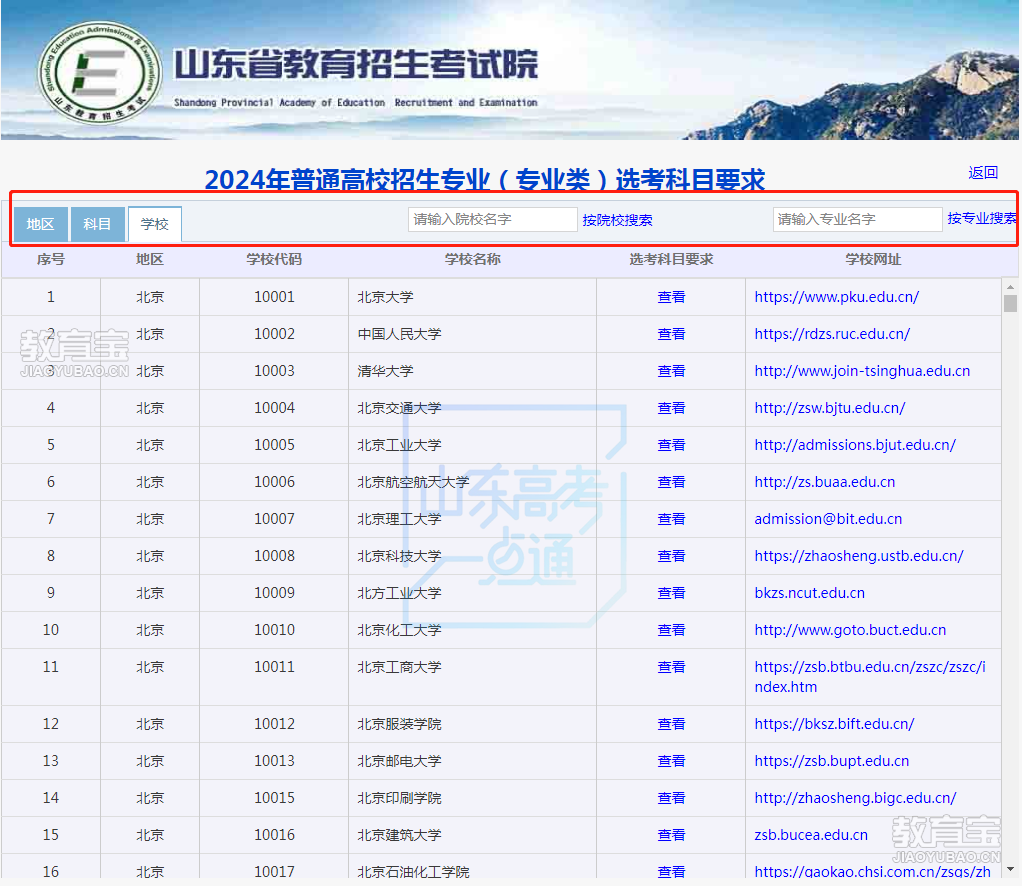Click the vertical scrollbar thumb
Viewport: 1022px width, 886px height.
point(1010,304)
